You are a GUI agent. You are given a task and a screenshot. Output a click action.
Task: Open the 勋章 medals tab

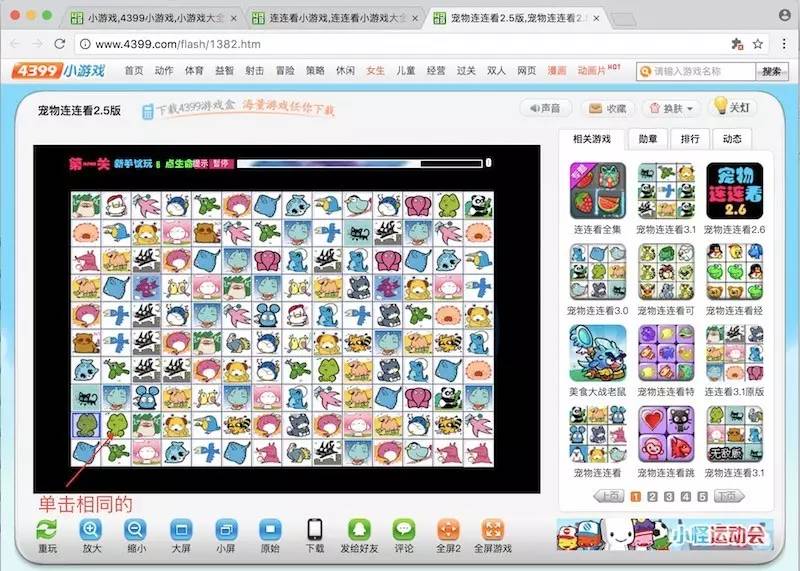click(x=648, y=139)
